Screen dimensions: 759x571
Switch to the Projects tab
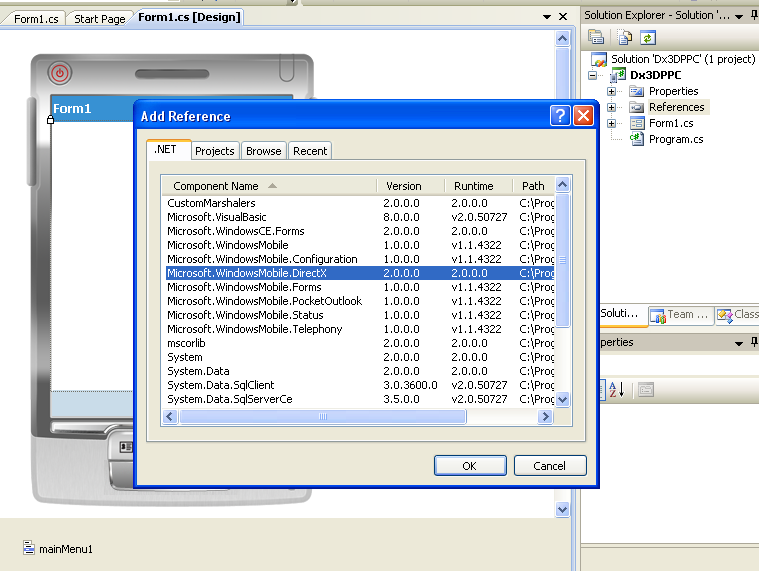click(214, 151)
